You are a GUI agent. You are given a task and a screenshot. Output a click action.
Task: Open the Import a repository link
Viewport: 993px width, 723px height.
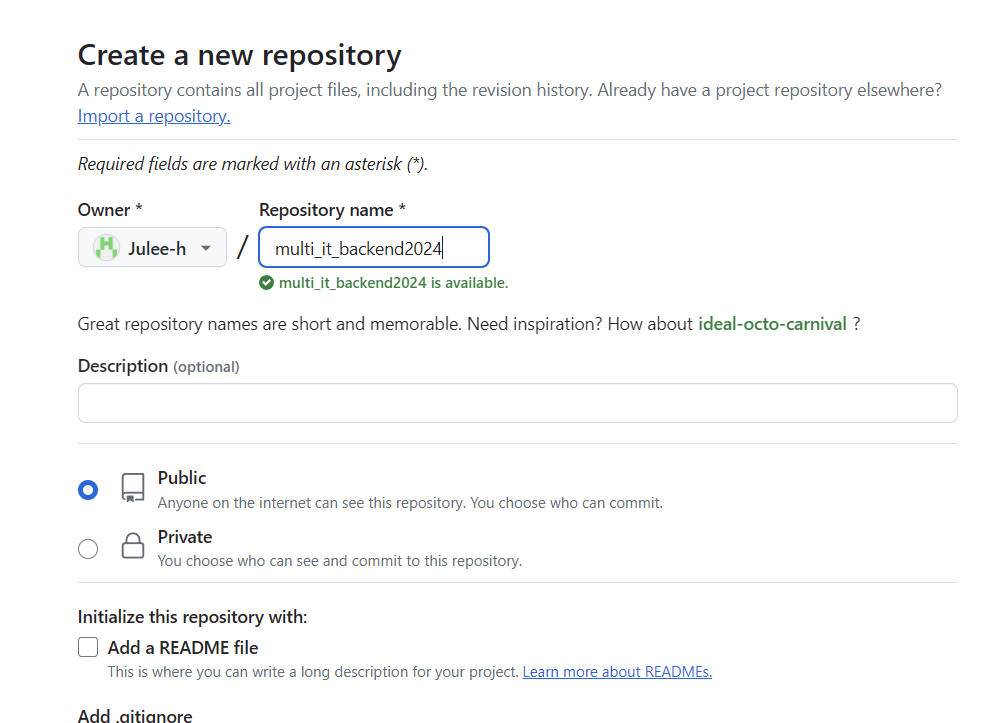(154, 116)
